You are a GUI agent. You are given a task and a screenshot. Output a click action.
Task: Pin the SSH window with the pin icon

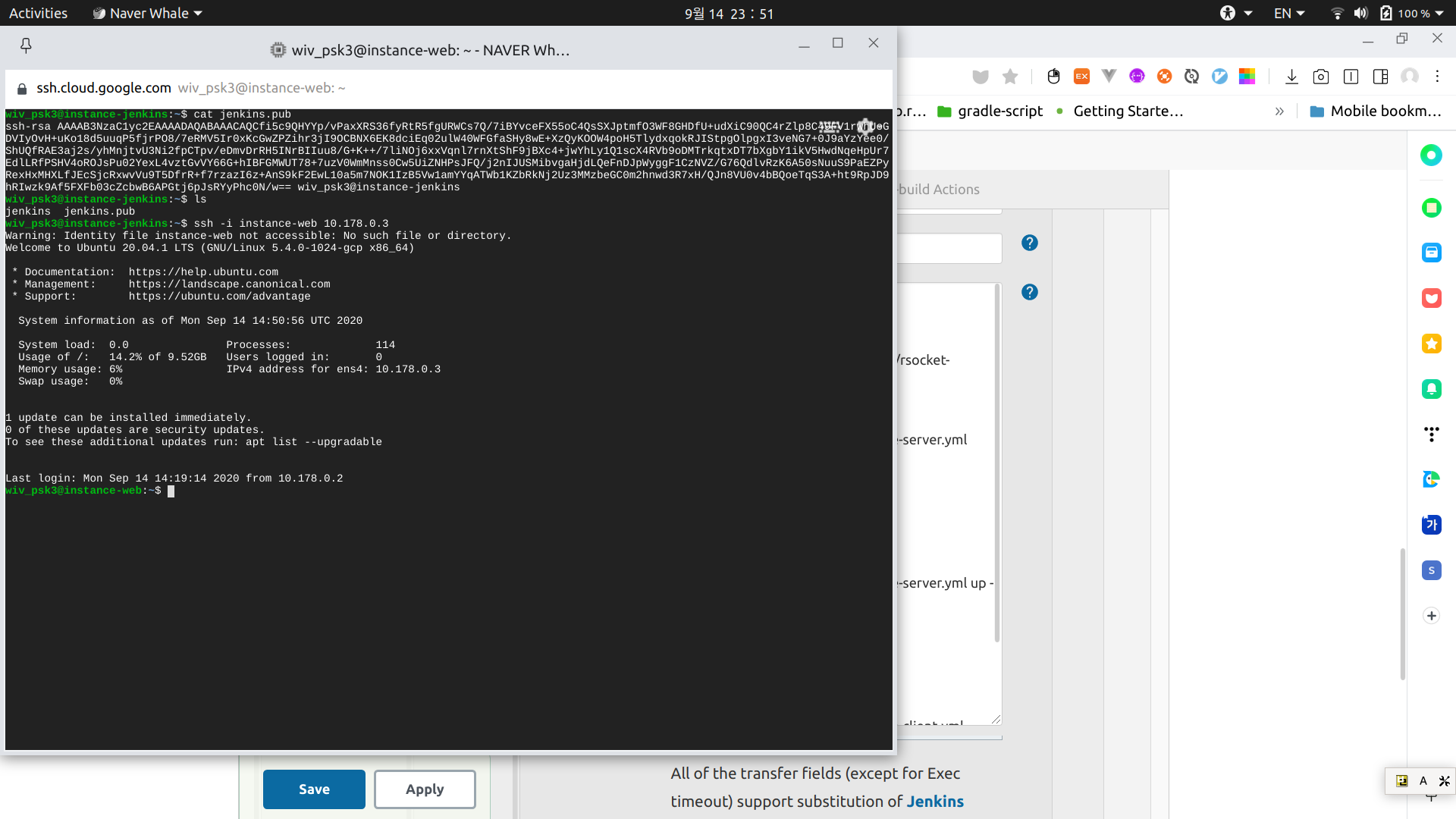[x=26, y=46]
